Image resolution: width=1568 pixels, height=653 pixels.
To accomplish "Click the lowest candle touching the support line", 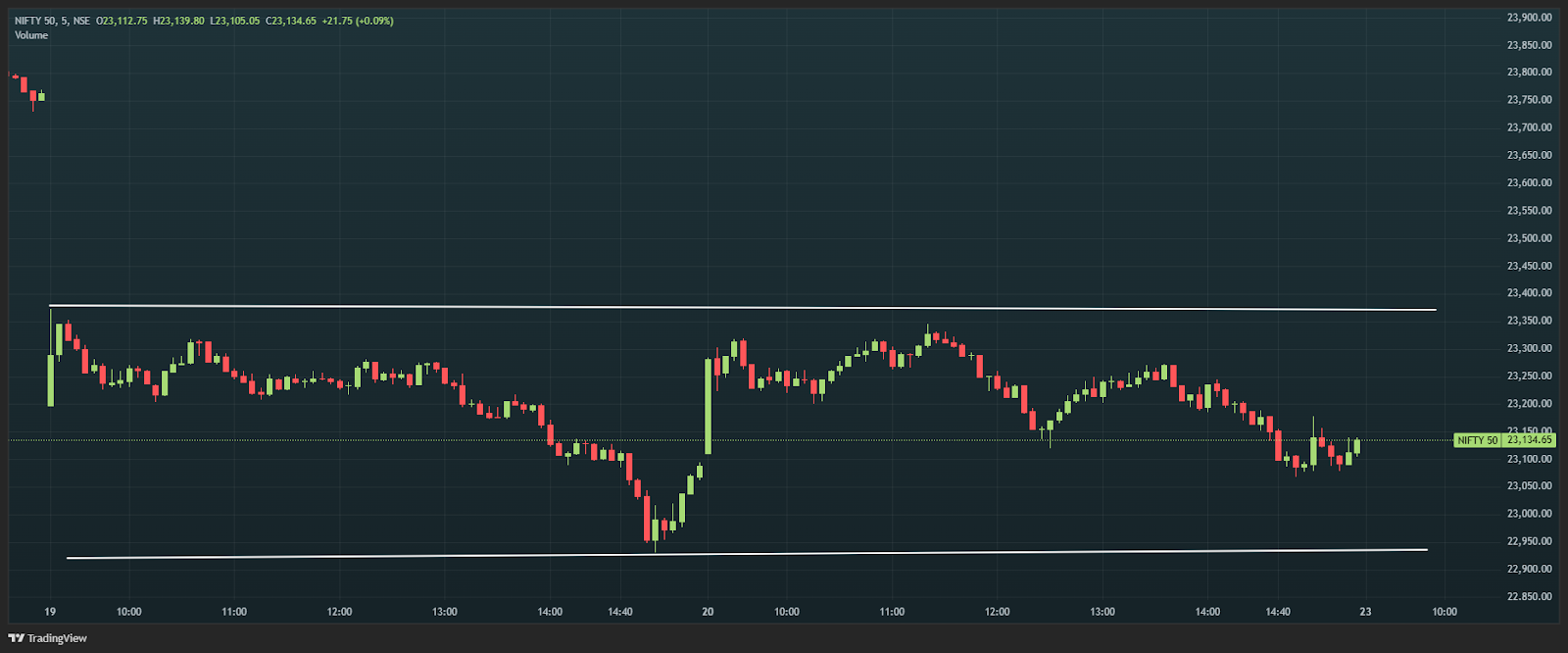I will point(655,530).
